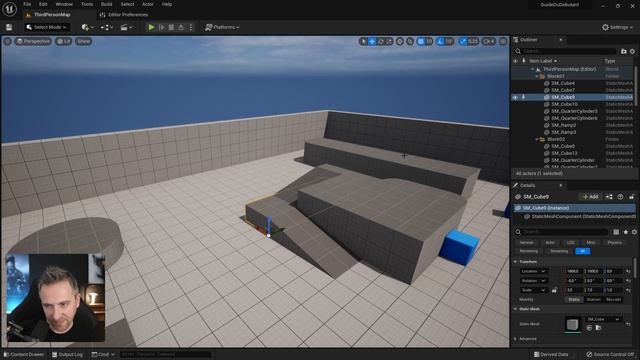The image size is (640, 360).
Task: Select the Physics filter in Details
Action: 614,242
